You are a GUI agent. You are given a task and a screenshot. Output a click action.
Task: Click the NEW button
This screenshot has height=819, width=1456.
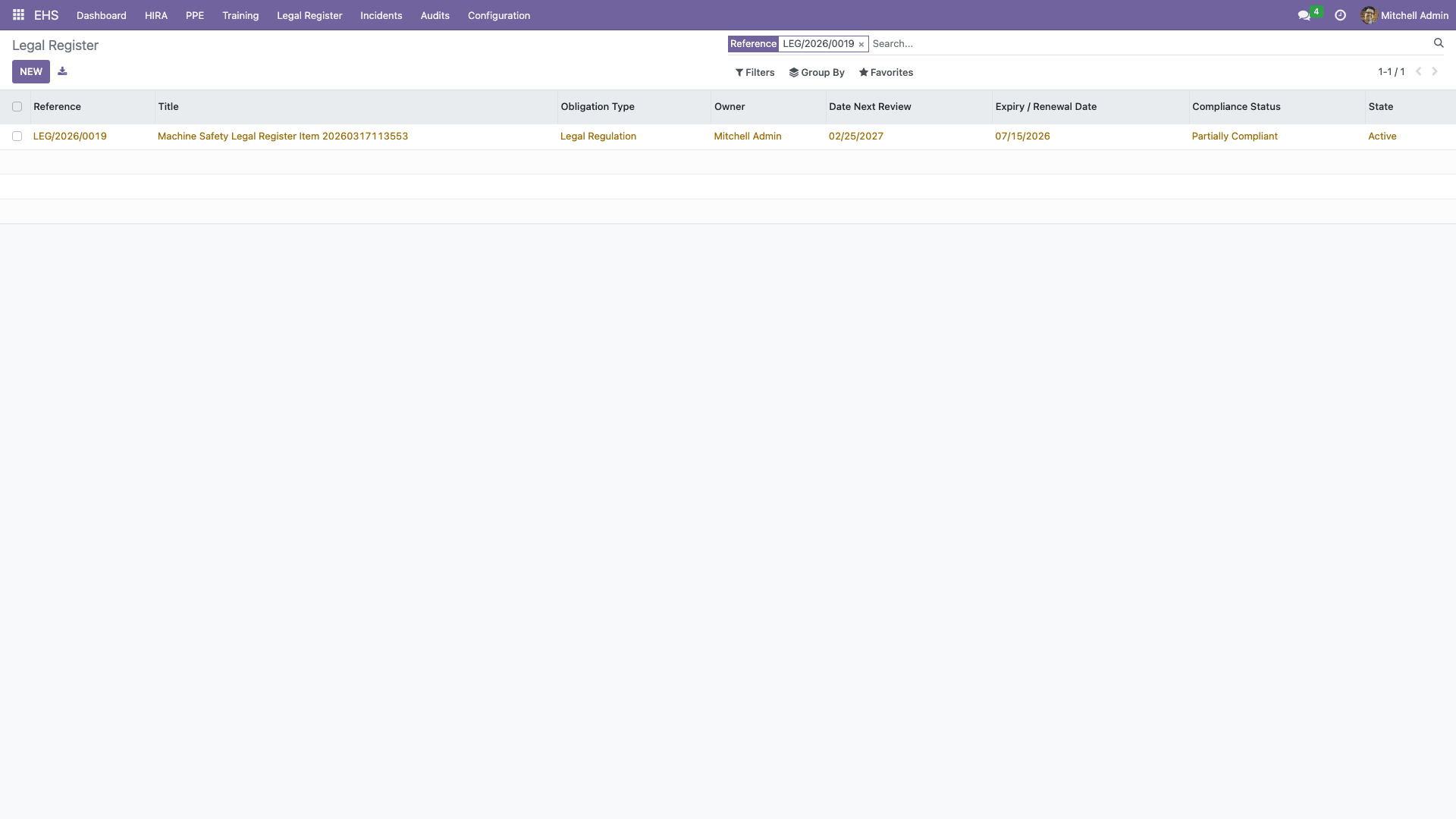[31, 71]
